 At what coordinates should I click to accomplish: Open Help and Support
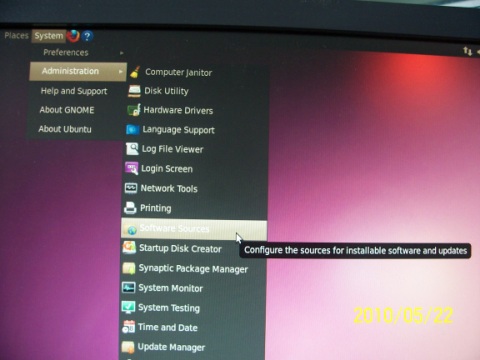point(74,91)
